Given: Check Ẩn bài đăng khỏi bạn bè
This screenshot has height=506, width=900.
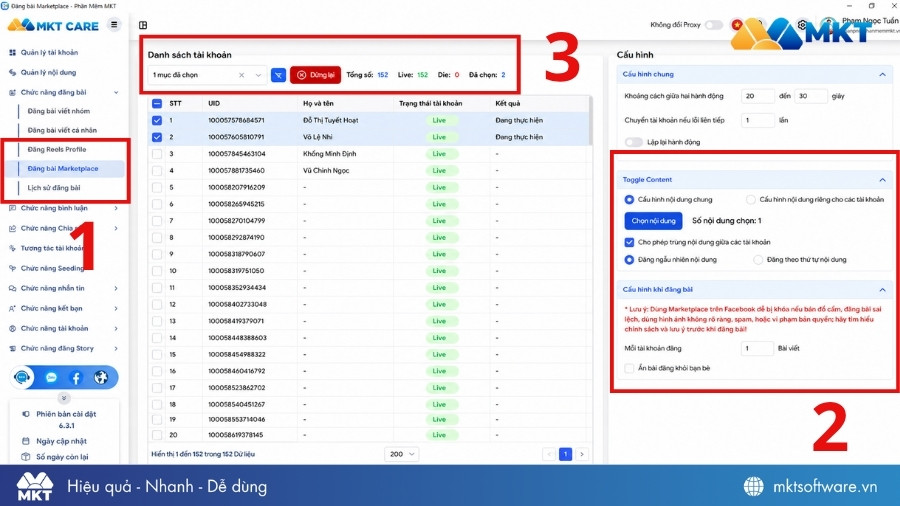Looking at the screenshot, I should 629,368.
